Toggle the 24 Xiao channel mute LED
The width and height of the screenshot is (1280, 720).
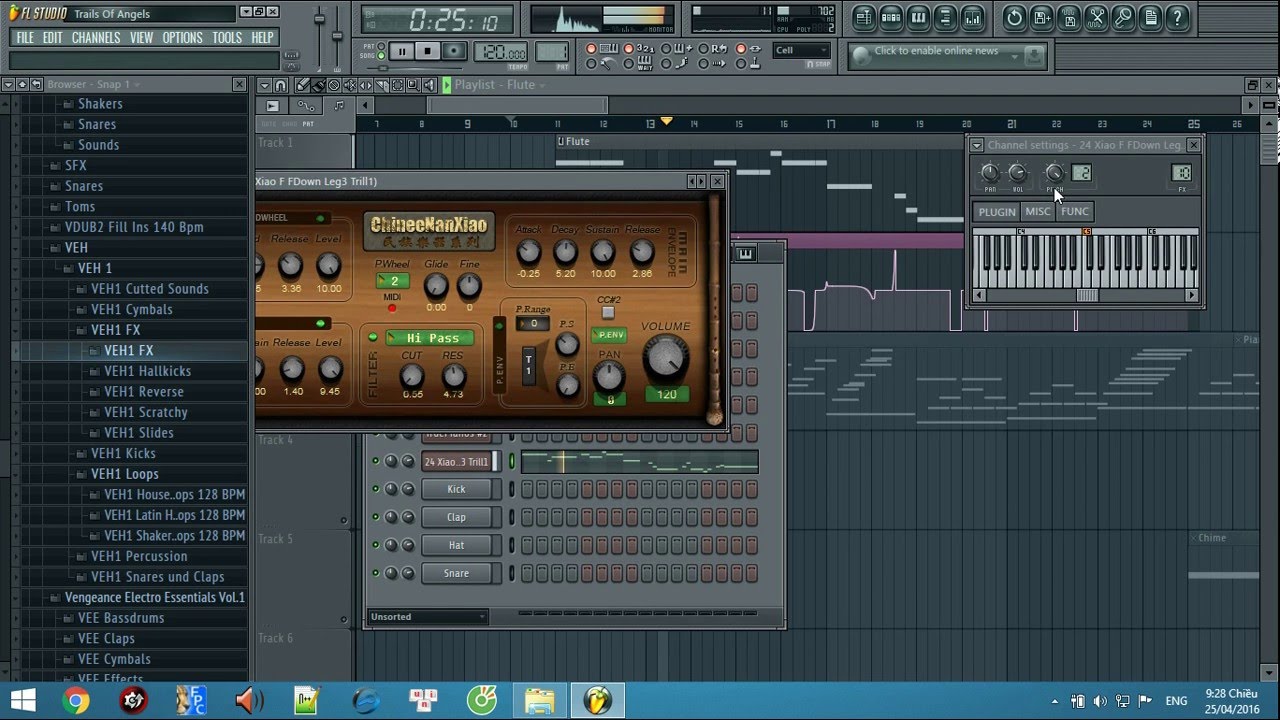376,461
